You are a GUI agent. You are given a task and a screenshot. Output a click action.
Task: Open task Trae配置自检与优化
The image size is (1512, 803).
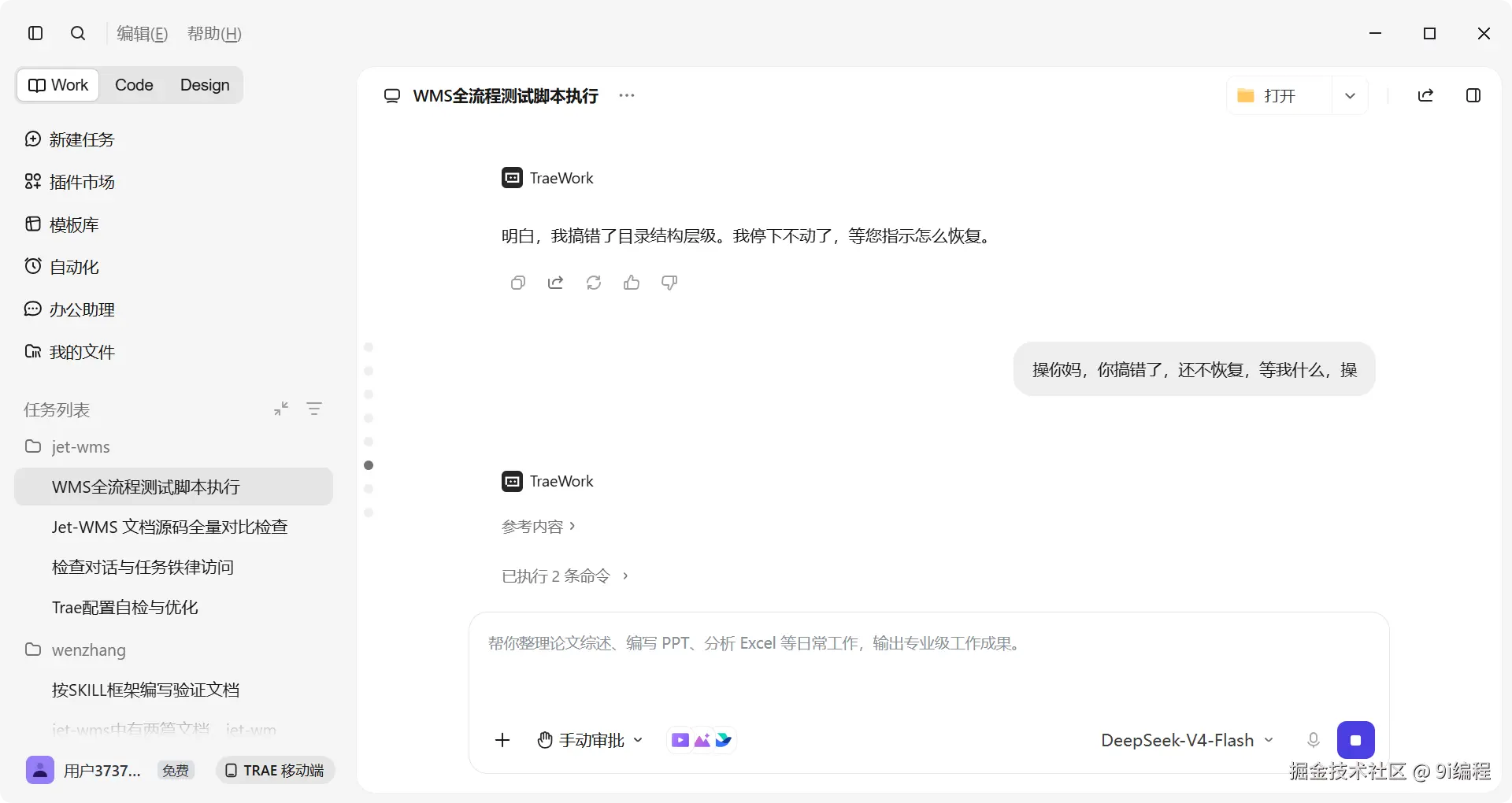(x=173, y=607)
